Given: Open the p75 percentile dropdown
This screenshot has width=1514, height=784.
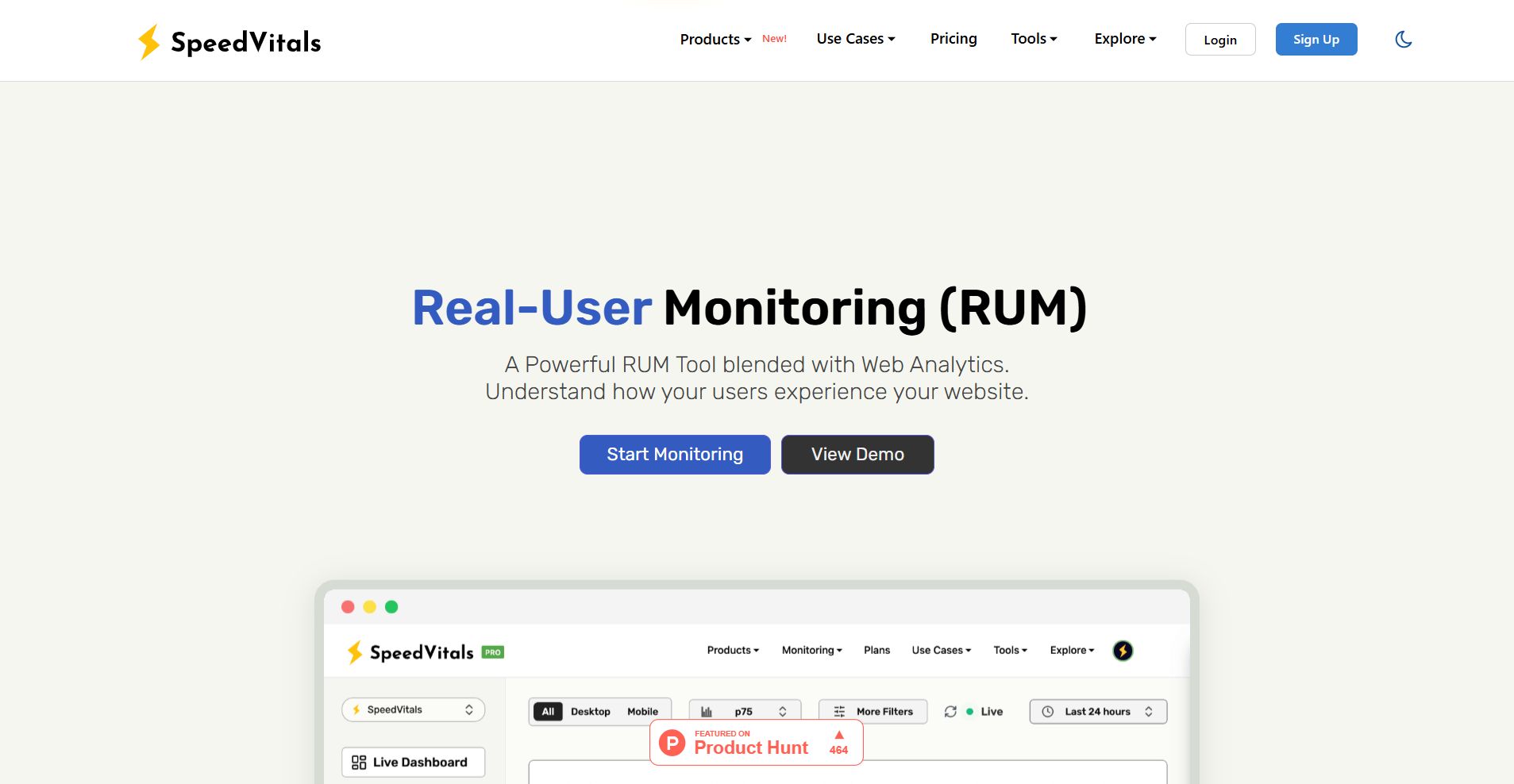Looking at the screenshot, I should click(745, 712).
